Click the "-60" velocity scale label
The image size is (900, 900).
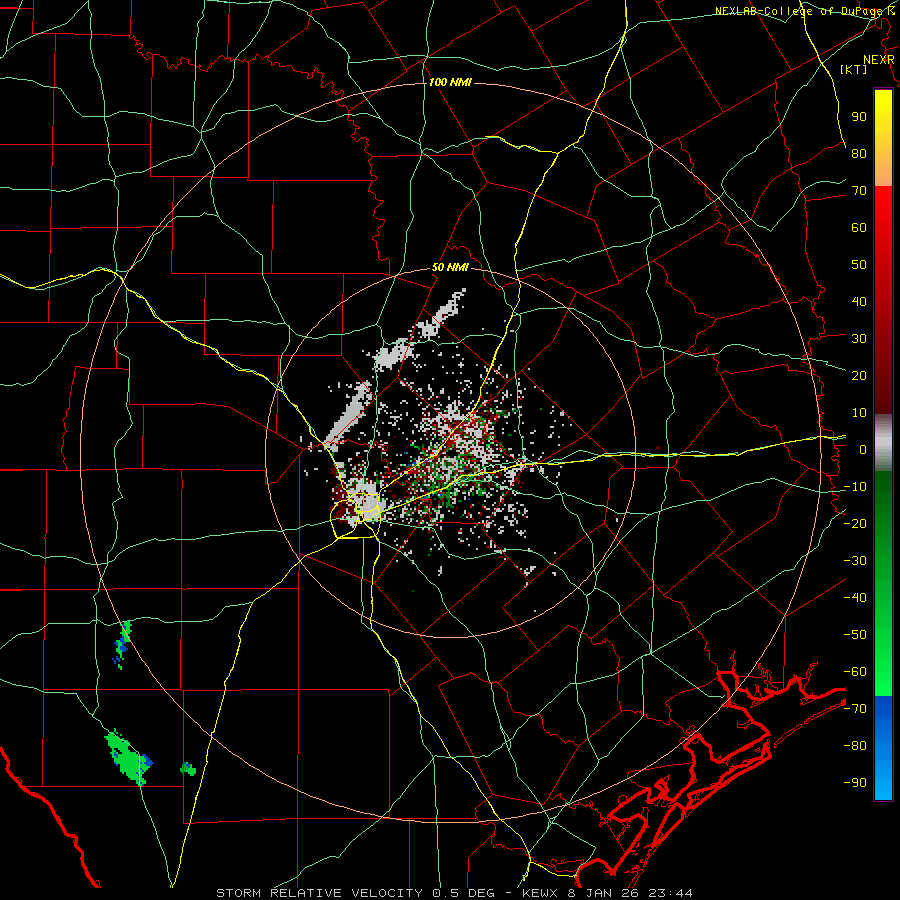855,672
